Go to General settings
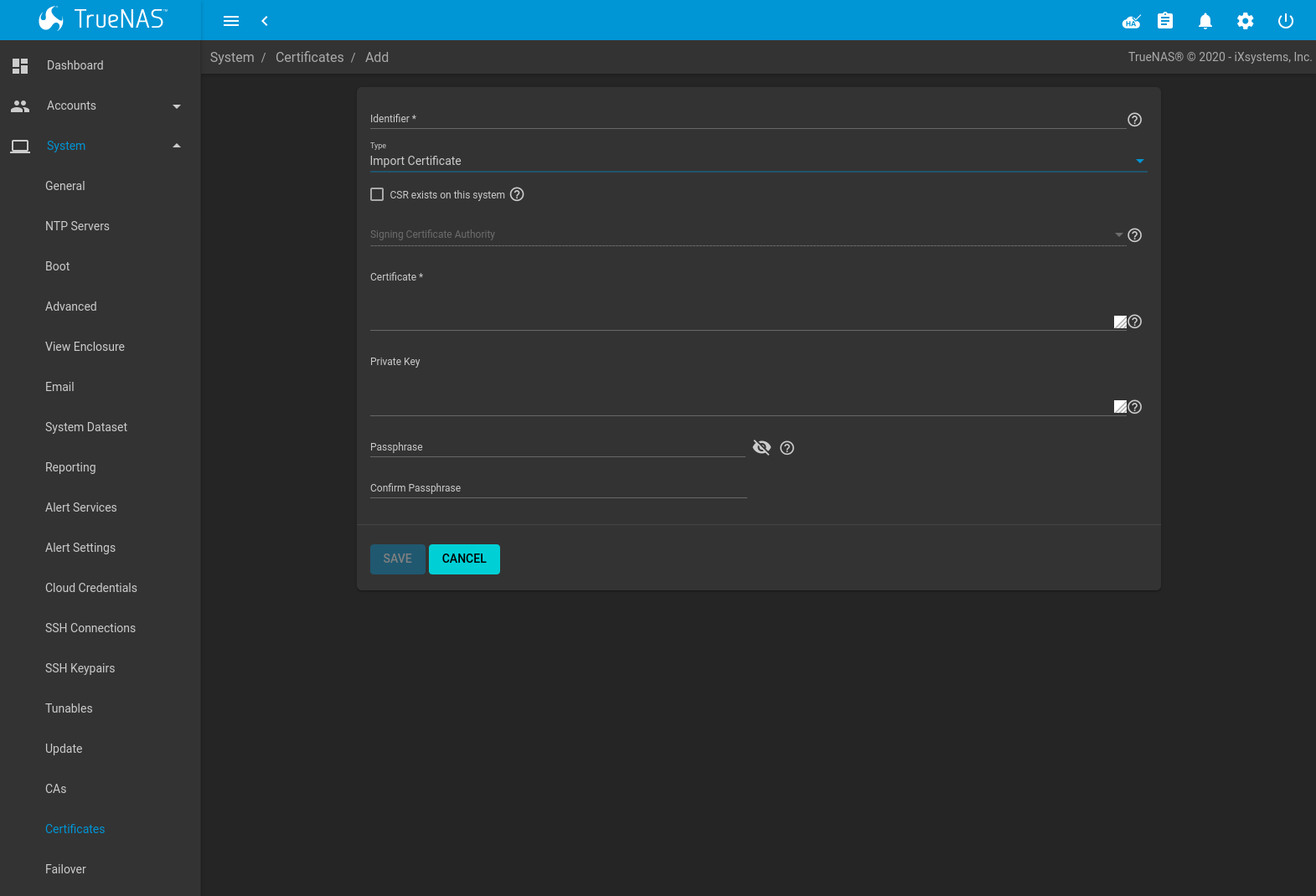The height and width of the screenshot is (896, 1316). (65, 186)
